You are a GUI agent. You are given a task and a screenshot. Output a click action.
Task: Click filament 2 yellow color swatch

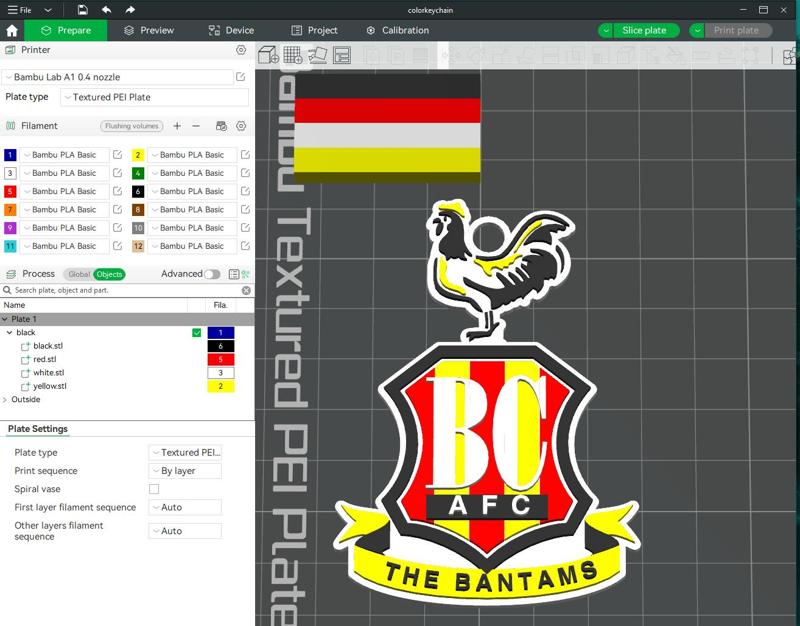tap(138, 155)
